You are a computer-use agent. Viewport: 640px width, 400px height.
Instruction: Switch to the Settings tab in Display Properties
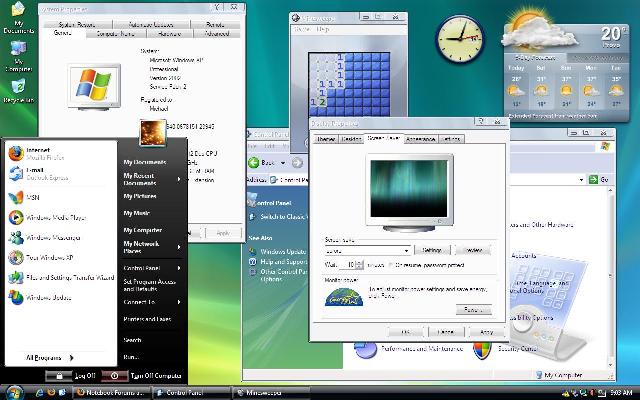click(x=451, y=139)
